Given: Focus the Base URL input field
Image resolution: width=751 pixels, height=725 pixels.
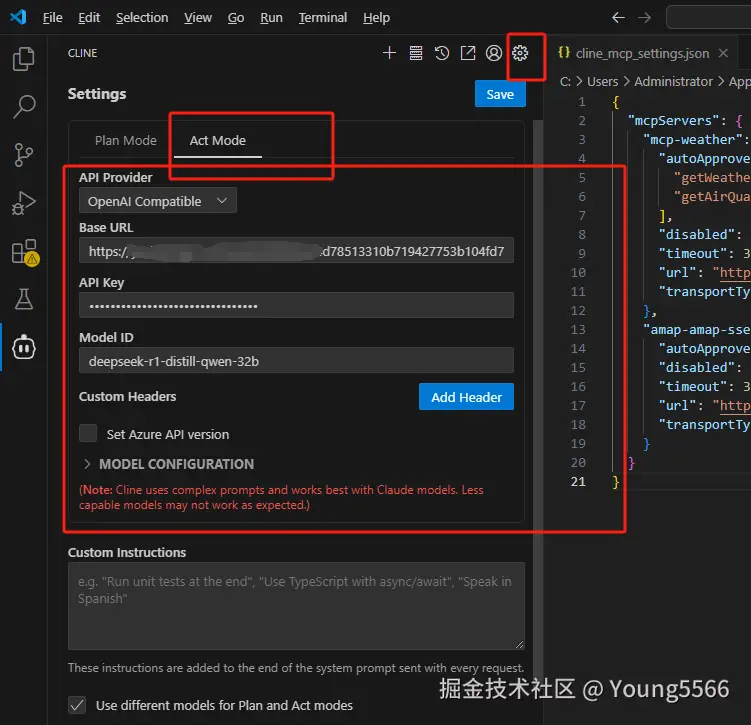Looking at the screenshot, I should [296, 250].
